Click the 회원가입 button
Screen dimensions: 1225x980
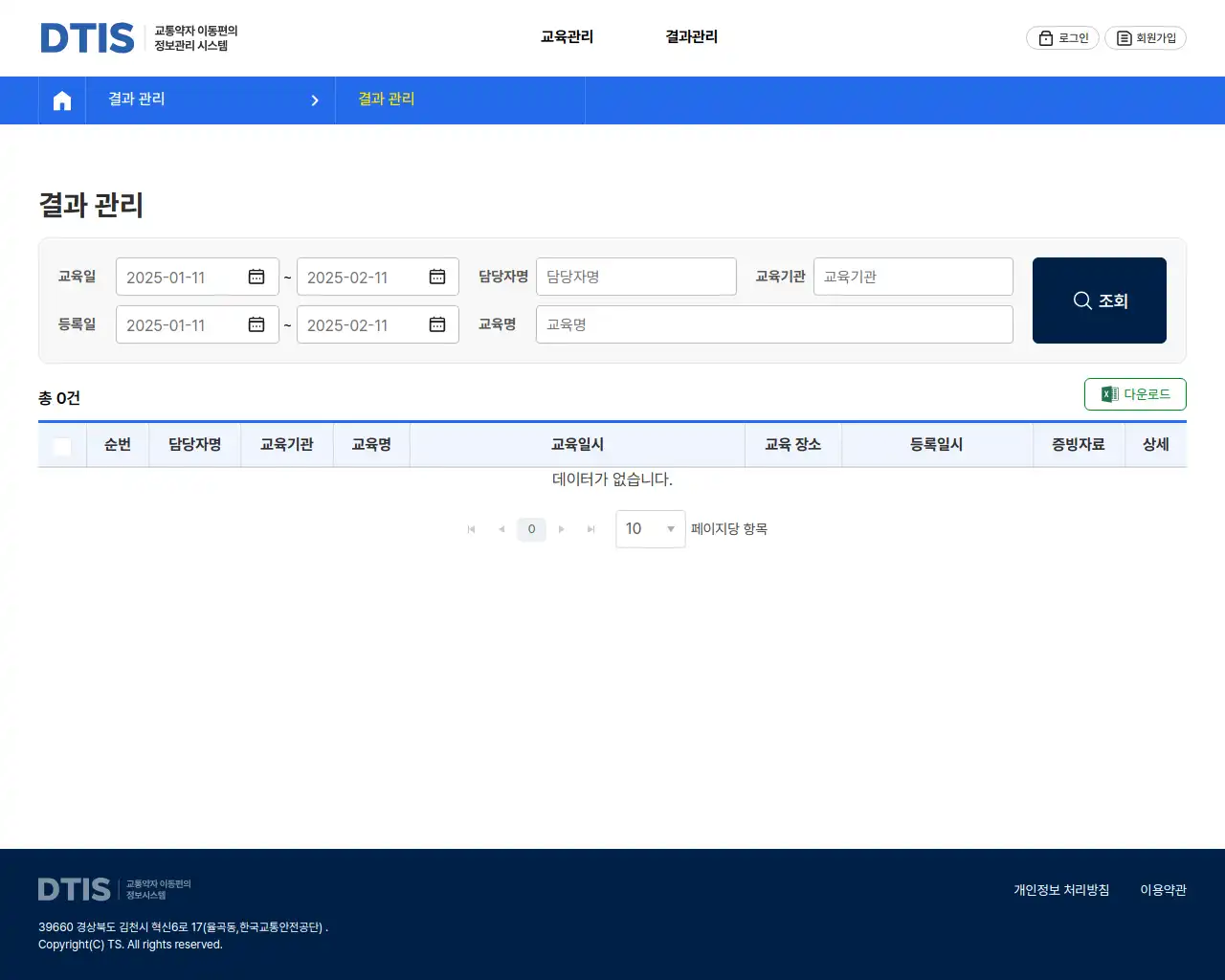click(x=1146, y=37)
